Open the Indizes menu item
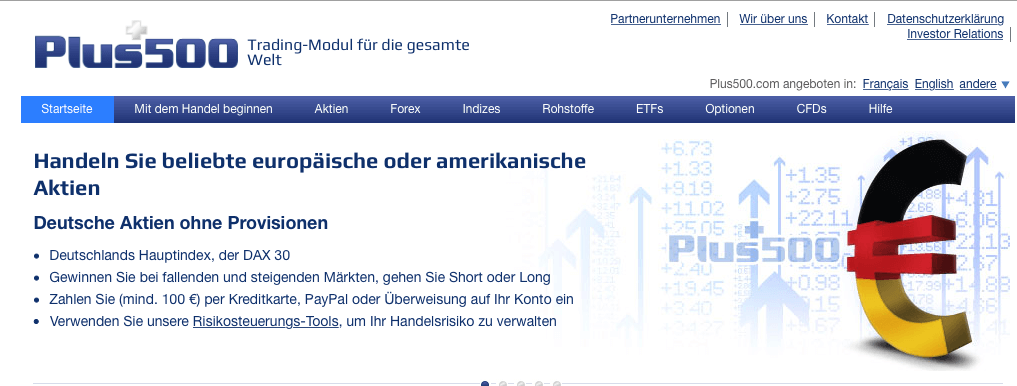Screen dimensions: 1017x386 point(481,109)
